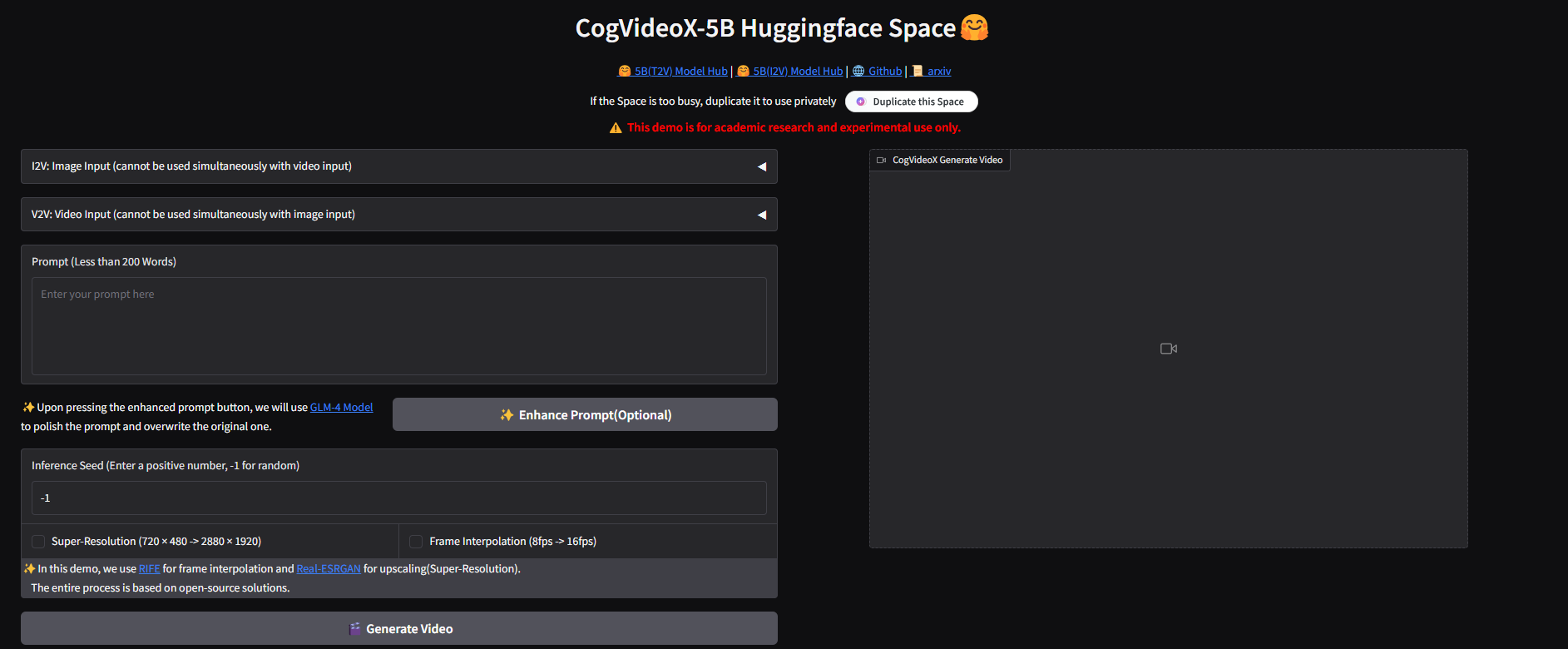Open the Real-ESRGAN link

point(329,569)
